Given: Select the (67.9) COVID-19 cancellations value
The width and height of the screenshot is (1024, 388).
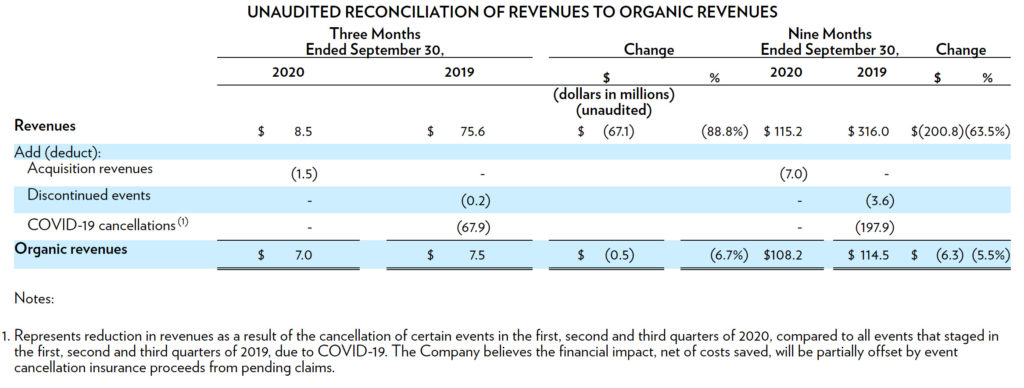Looking at the screenshot, I should coord(473,228).
